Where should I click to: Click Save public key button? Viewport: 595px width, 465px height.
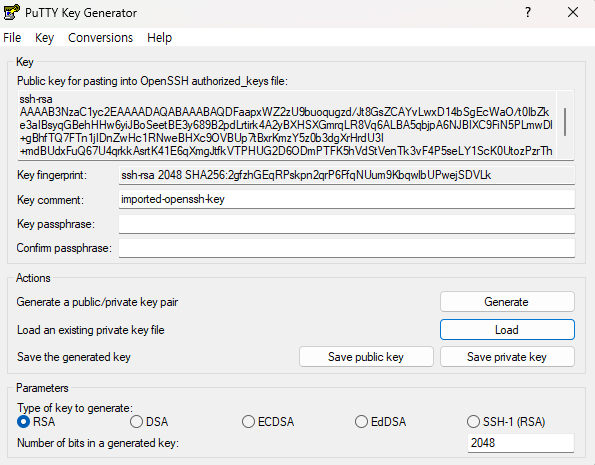point(366,357)
